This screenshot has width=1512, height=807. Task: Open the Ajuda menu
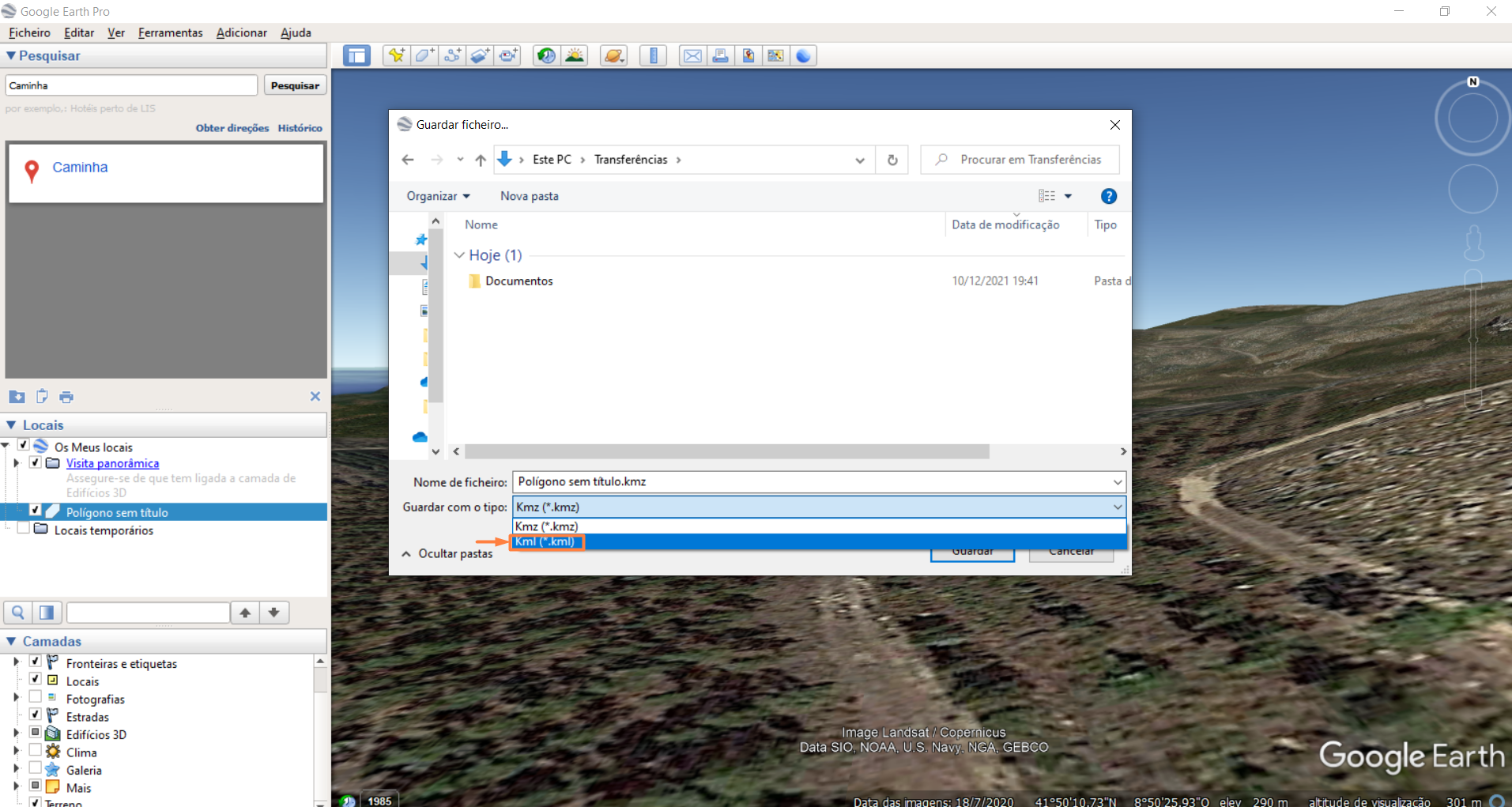click(x=296, y=32)
